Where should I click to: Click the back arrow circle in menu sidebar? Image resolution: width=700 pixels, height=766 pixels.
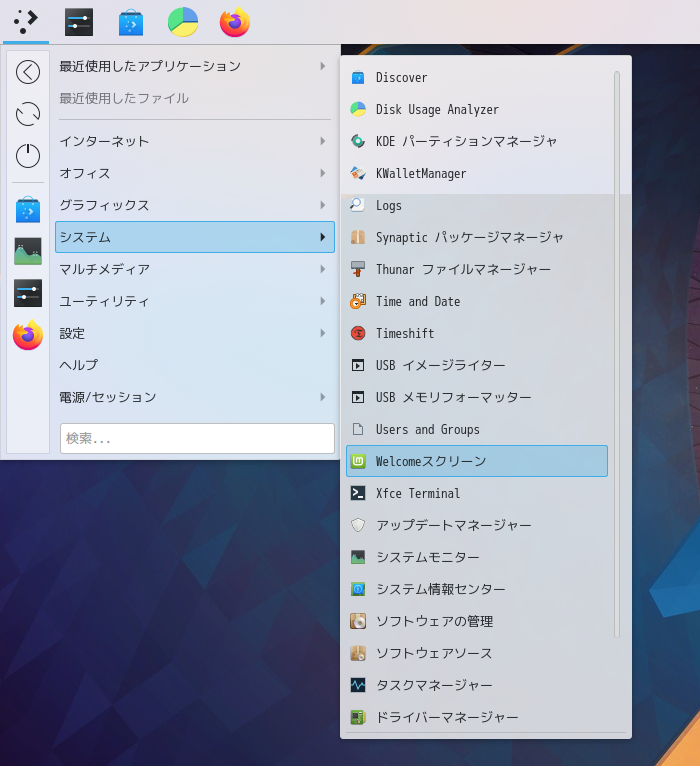[28, 72]
